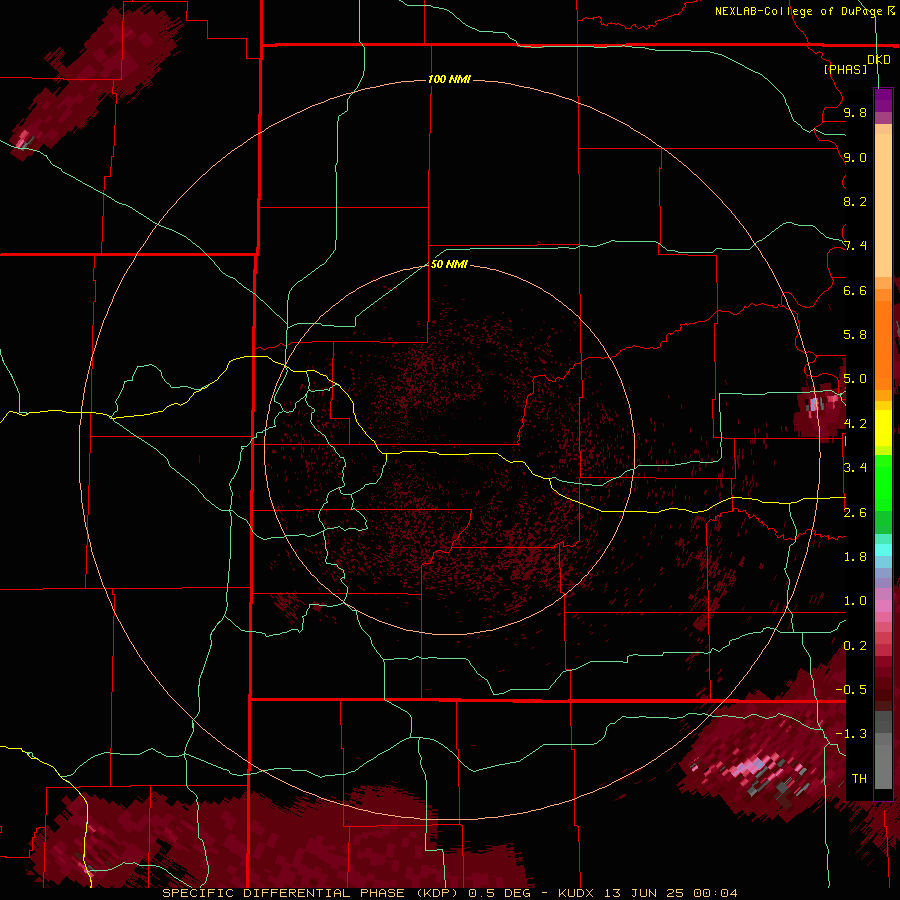This screenshot has width=900, height=900.
Task: Pick the long peach segment of the color bar
Action: tap(883, 205)
